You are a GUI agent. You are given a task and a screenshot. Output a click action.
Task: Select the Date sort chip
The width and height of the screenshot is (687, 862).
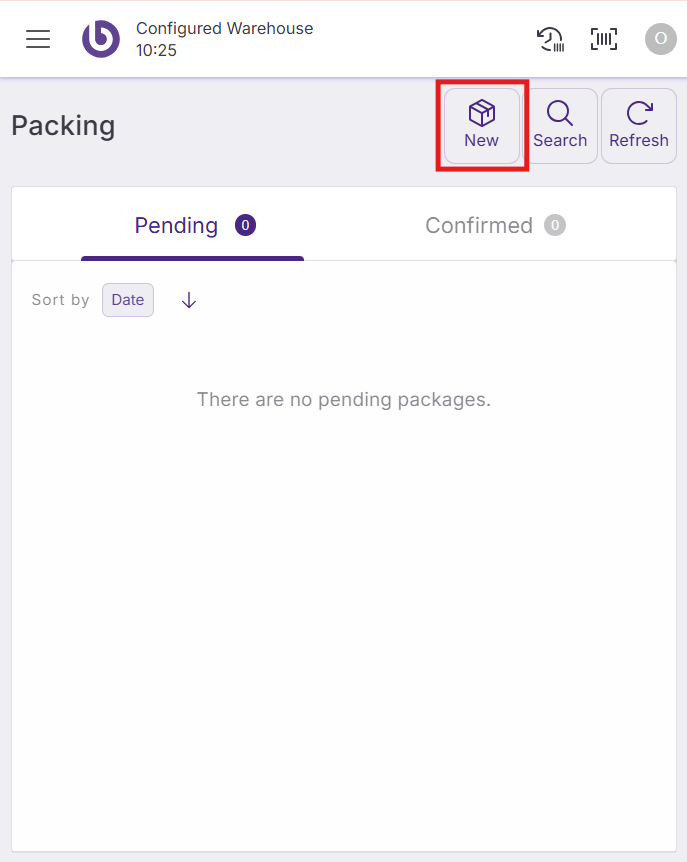(128, 300)
